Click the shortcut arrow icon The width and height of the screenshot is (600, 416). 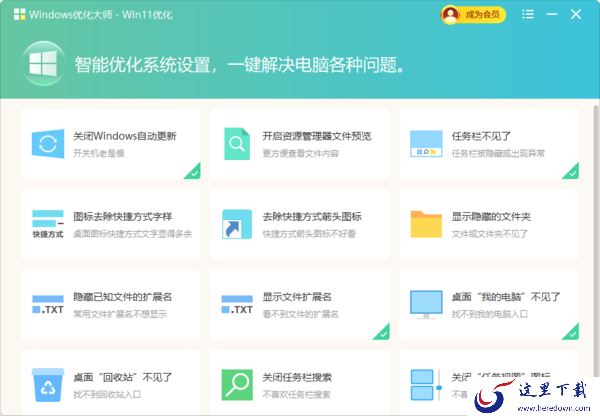pos(237,224)
